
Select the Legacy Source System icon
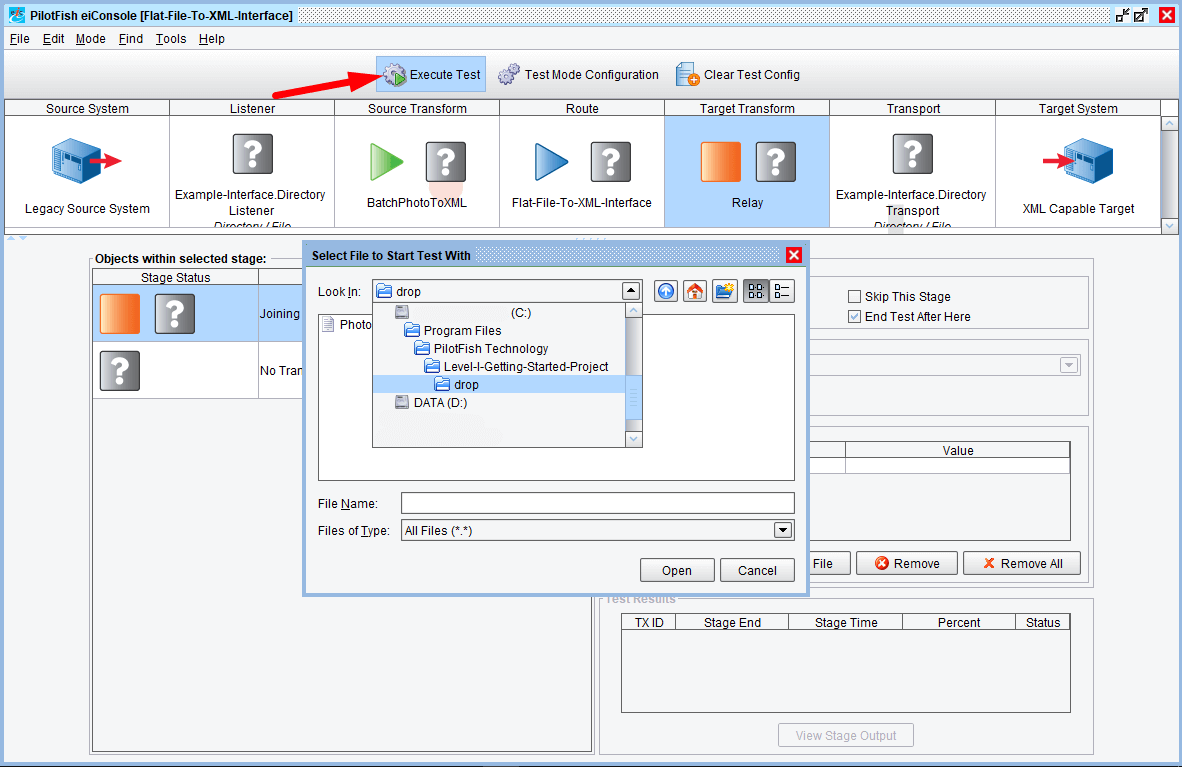tap(87, 161)
